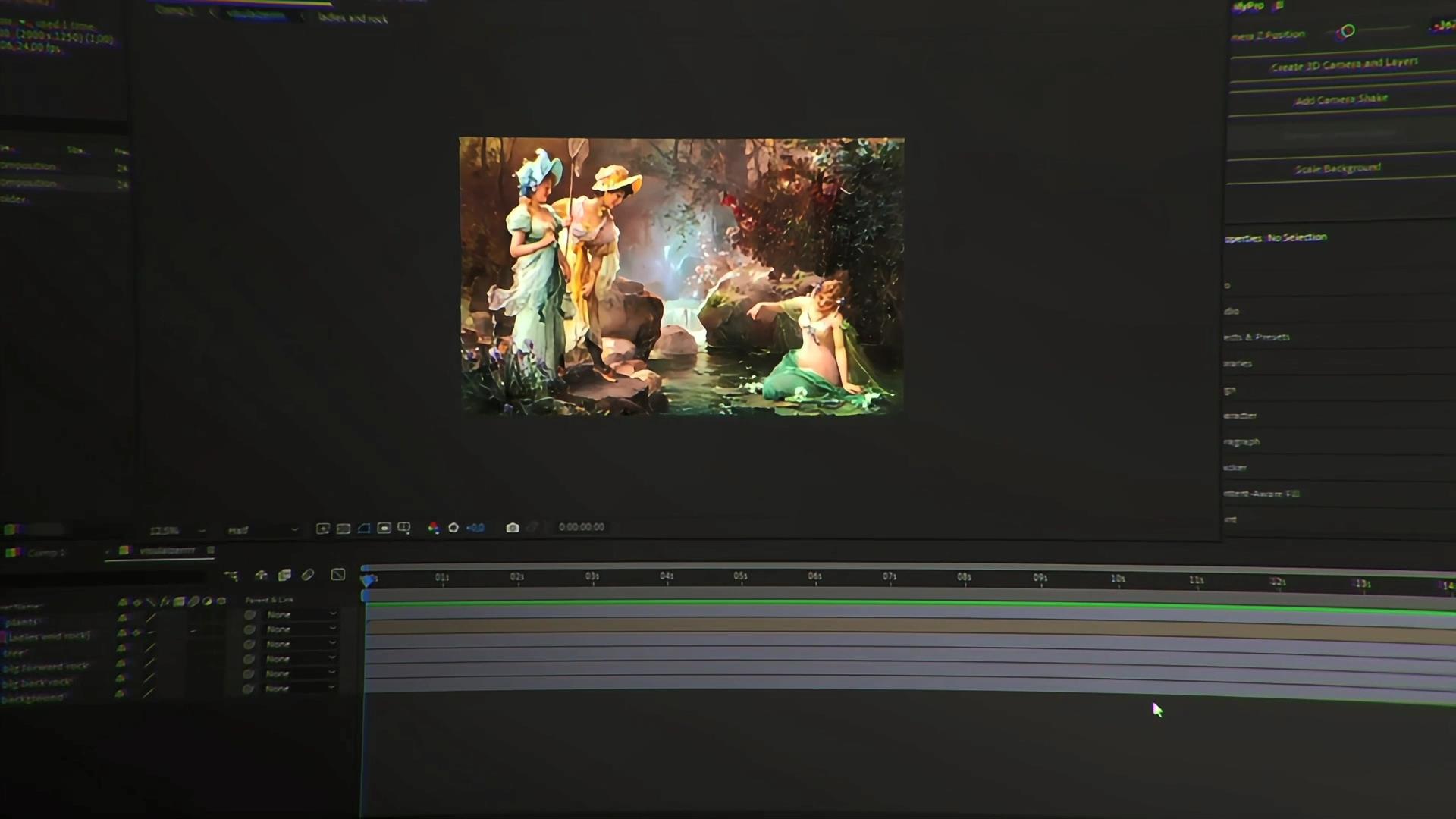Toggle mask and shape path visibility icon
This screenshot has height=819, width=1456.
tap(363, 528)
